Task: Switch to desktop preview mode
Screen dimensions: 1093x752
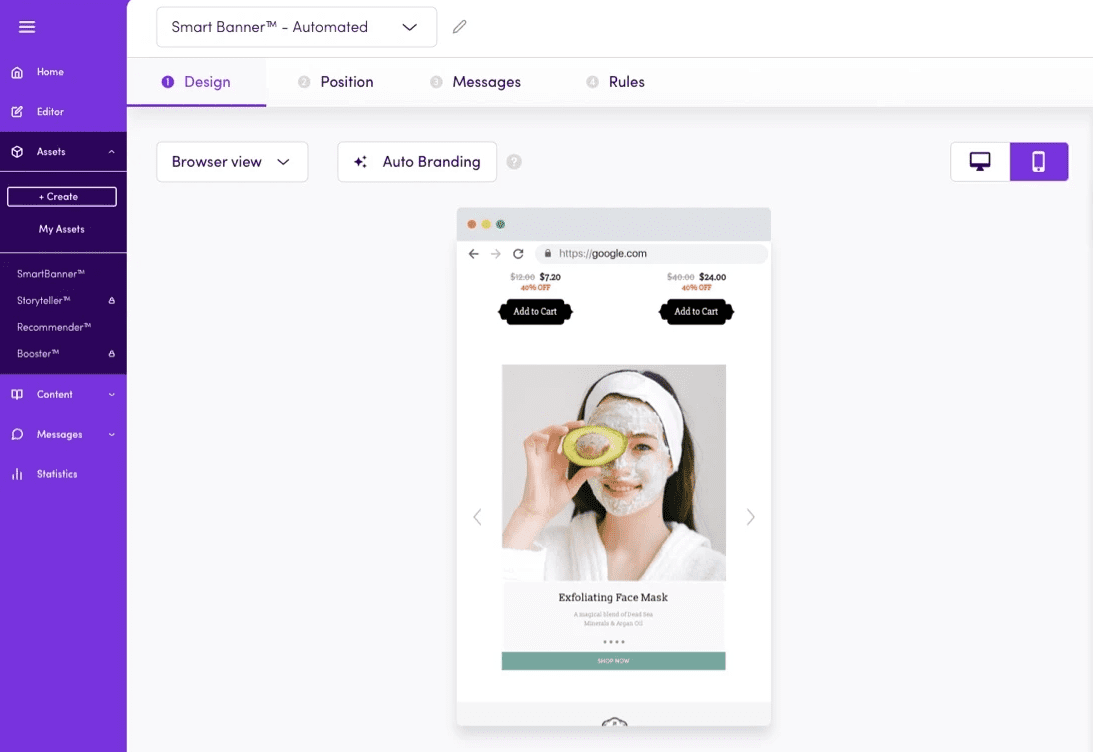Action: (x=980, y=162)
